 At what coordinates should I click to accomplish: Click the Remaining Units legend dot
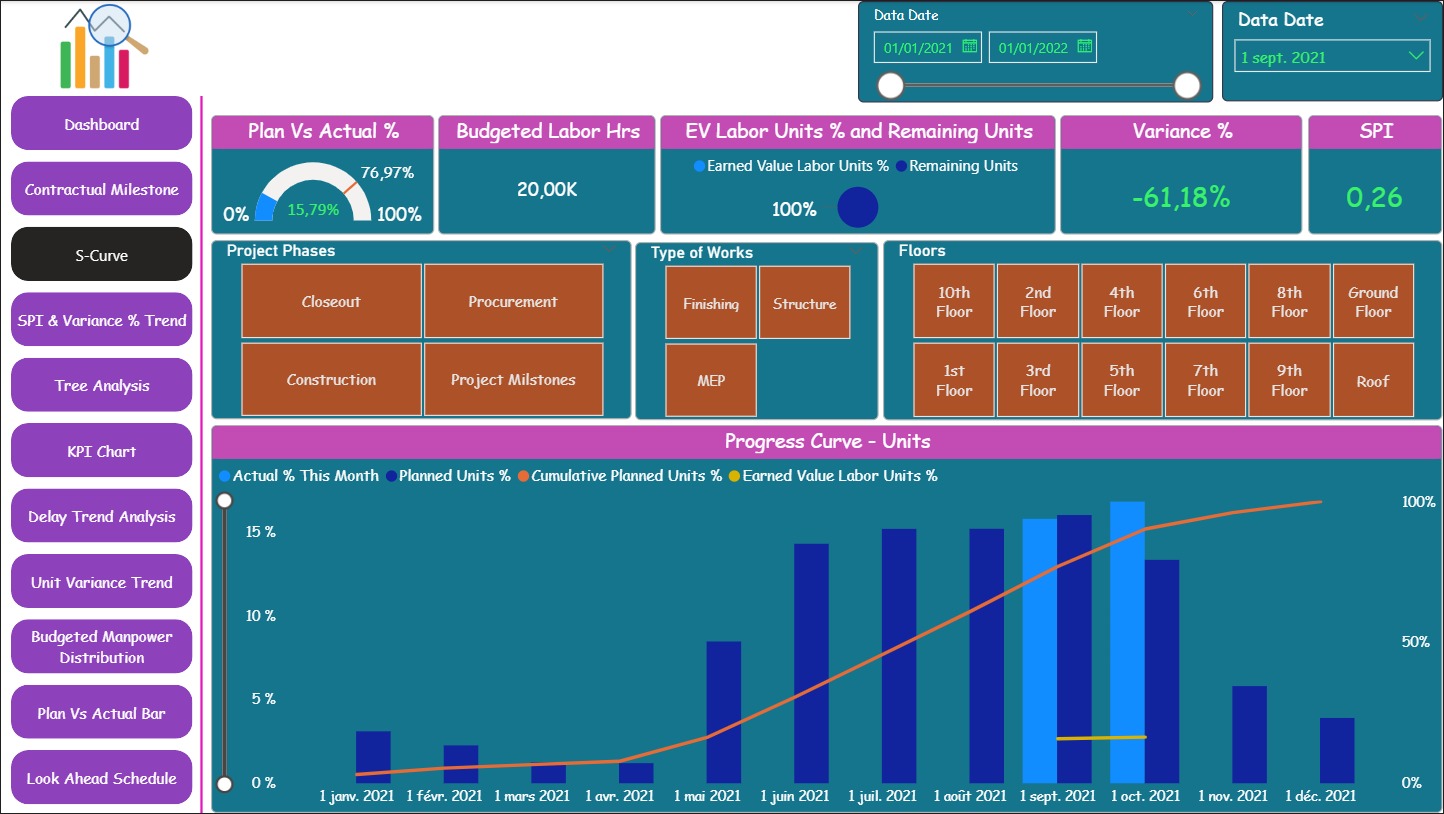click(x=902, y=166)
